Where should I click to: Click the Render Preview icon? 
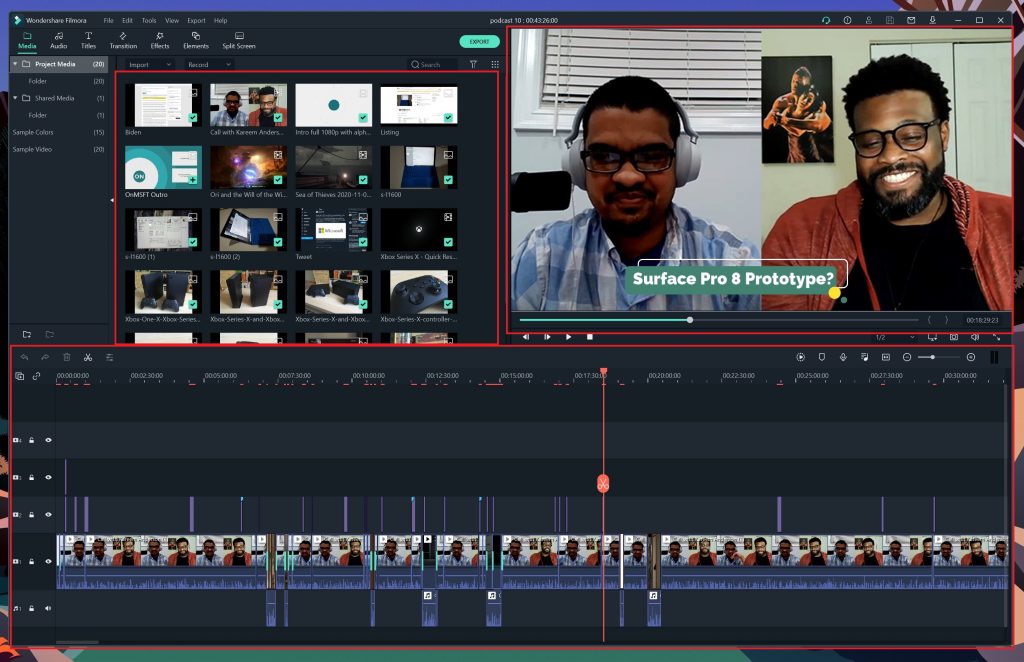point(801,357)
